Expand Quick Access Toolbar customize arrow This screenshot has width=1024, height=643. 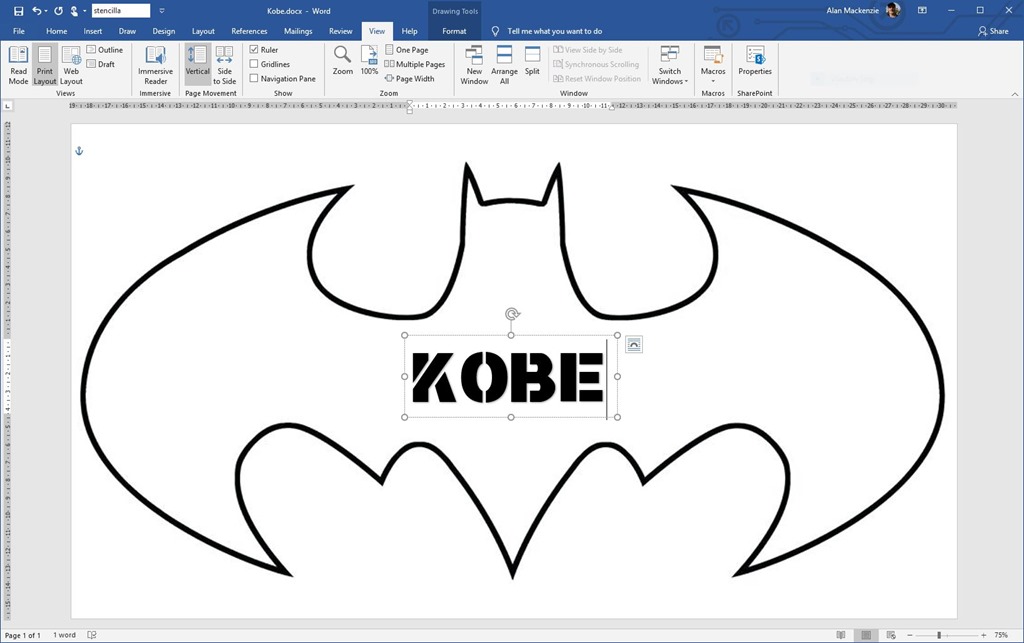click(162, 11)
